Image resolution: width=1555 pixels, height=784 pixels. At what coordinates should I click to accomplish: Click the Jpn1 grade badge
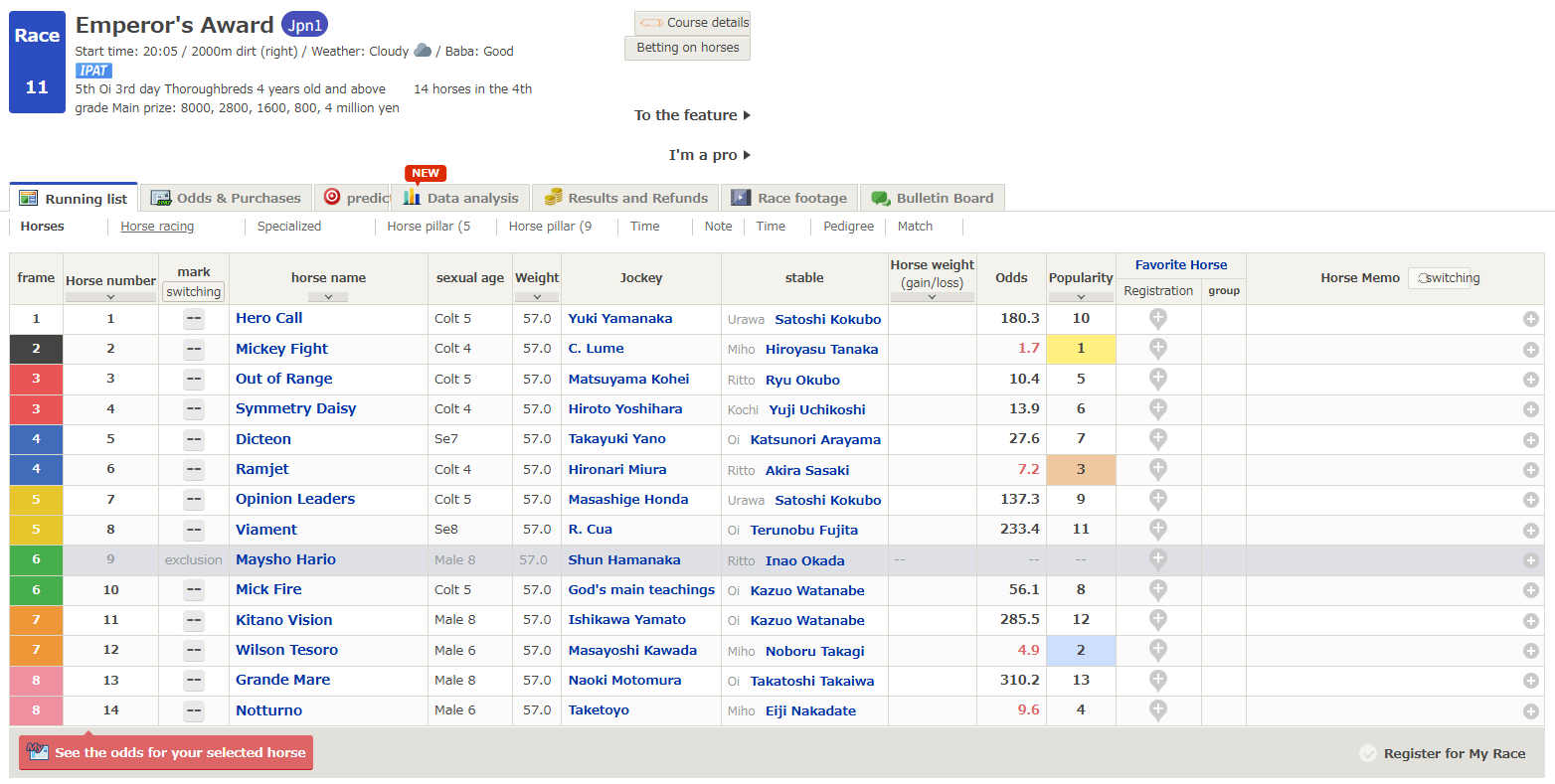304,25
